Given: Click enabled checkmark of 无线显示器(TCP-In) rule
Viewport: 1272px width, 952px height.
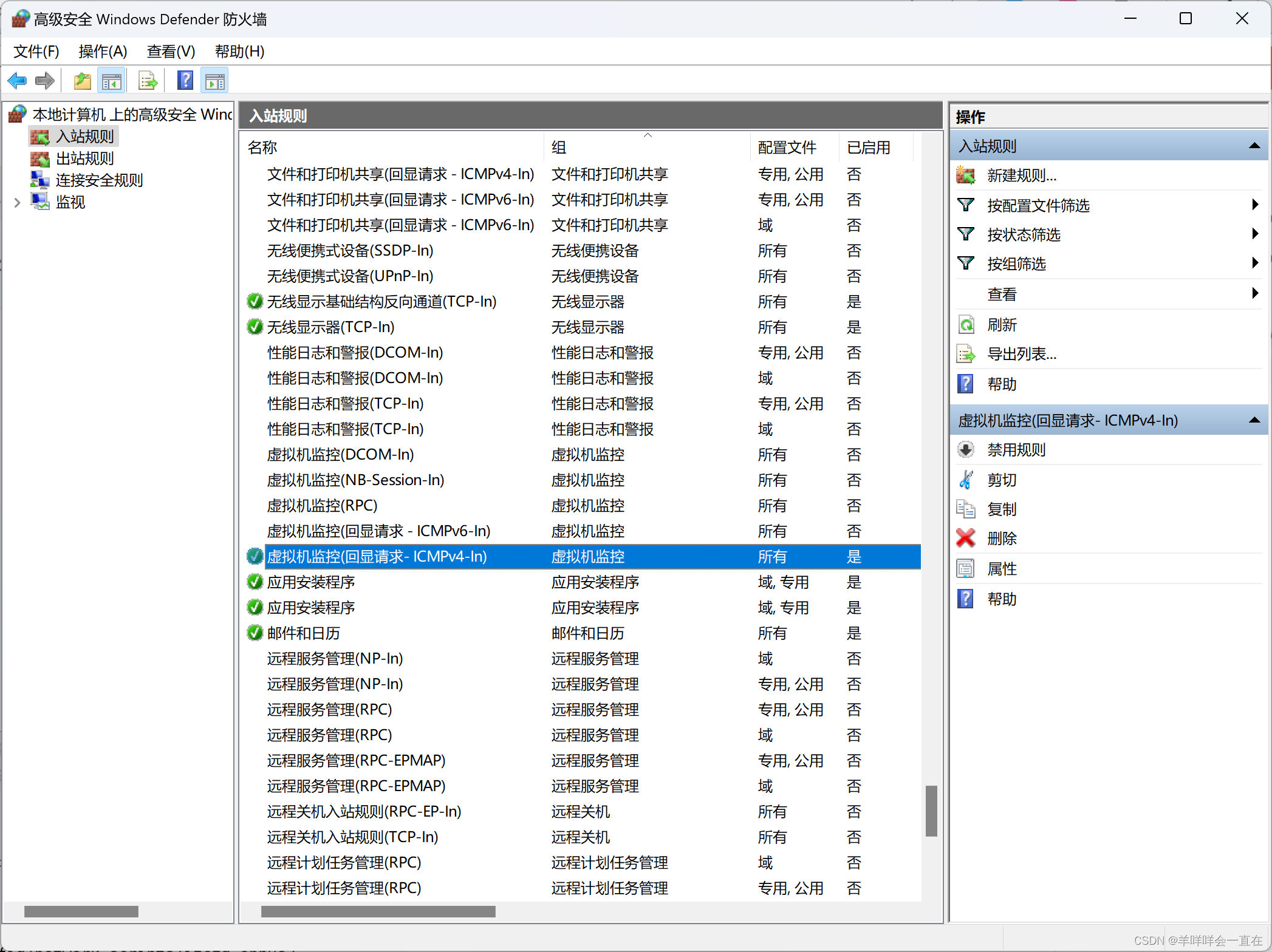Looking at the screenshot, I should click(255, 327).
